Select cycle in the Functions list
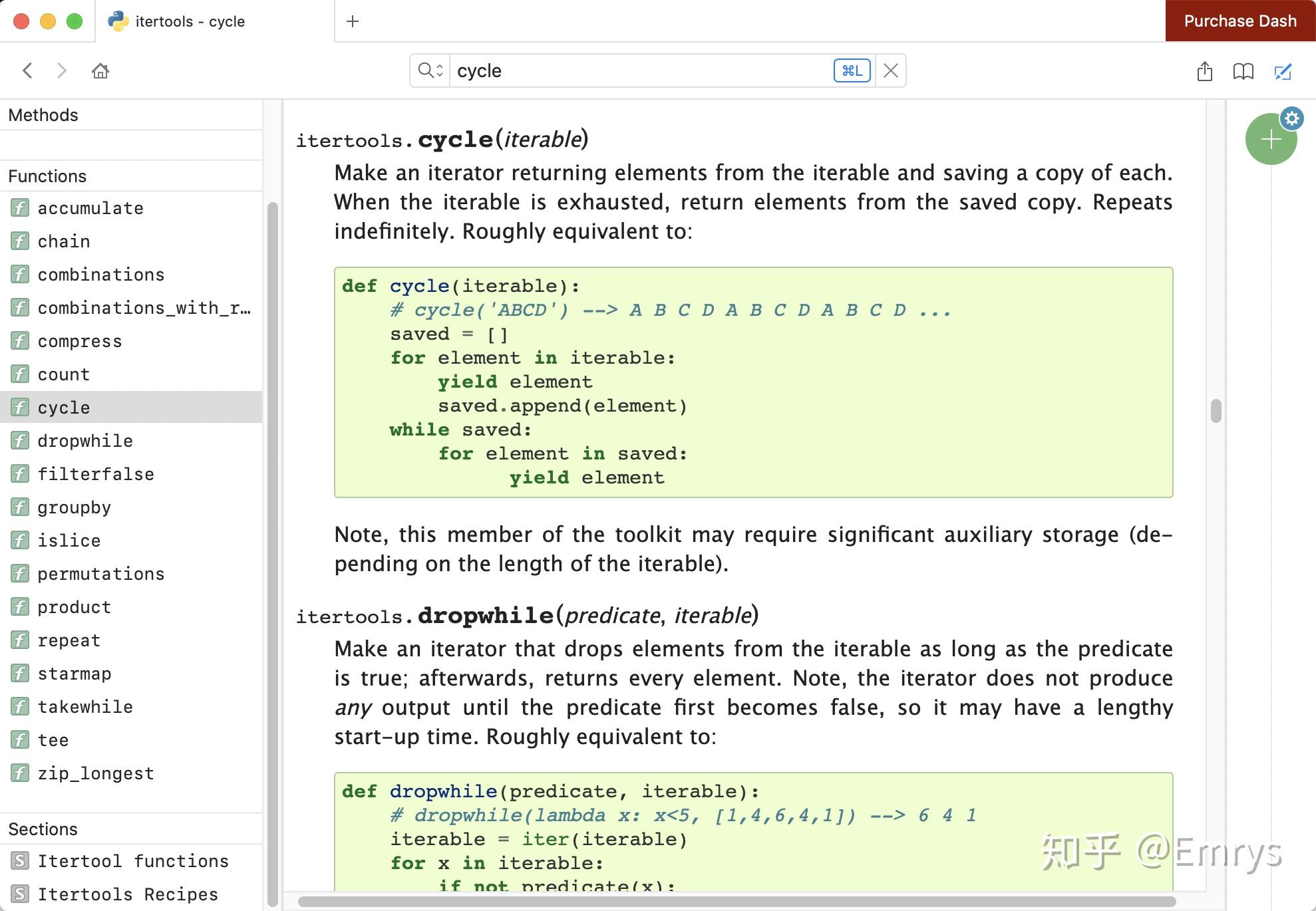Viewport: 1316px width, 911px height. pyautogui.click(x=63, y=407)
